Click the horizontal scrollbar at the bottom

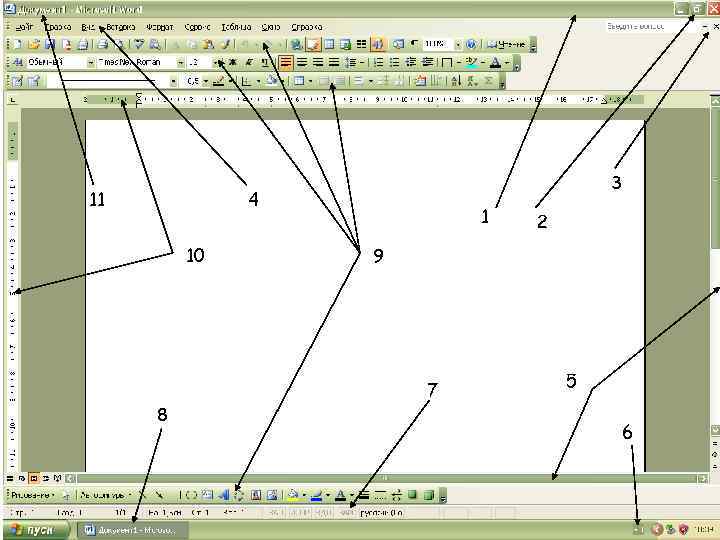click(x=387, y=478)
